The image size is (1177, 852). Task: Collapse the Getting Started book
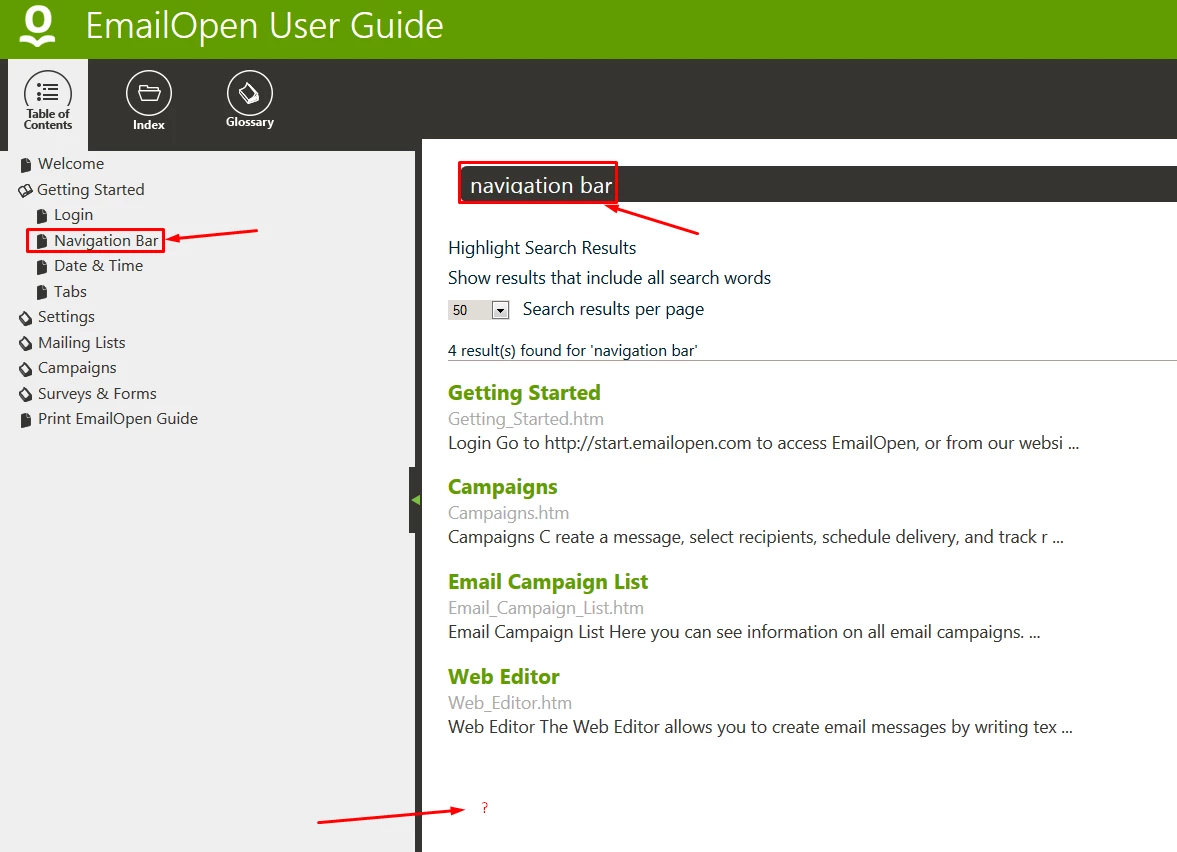pos(90,190)
